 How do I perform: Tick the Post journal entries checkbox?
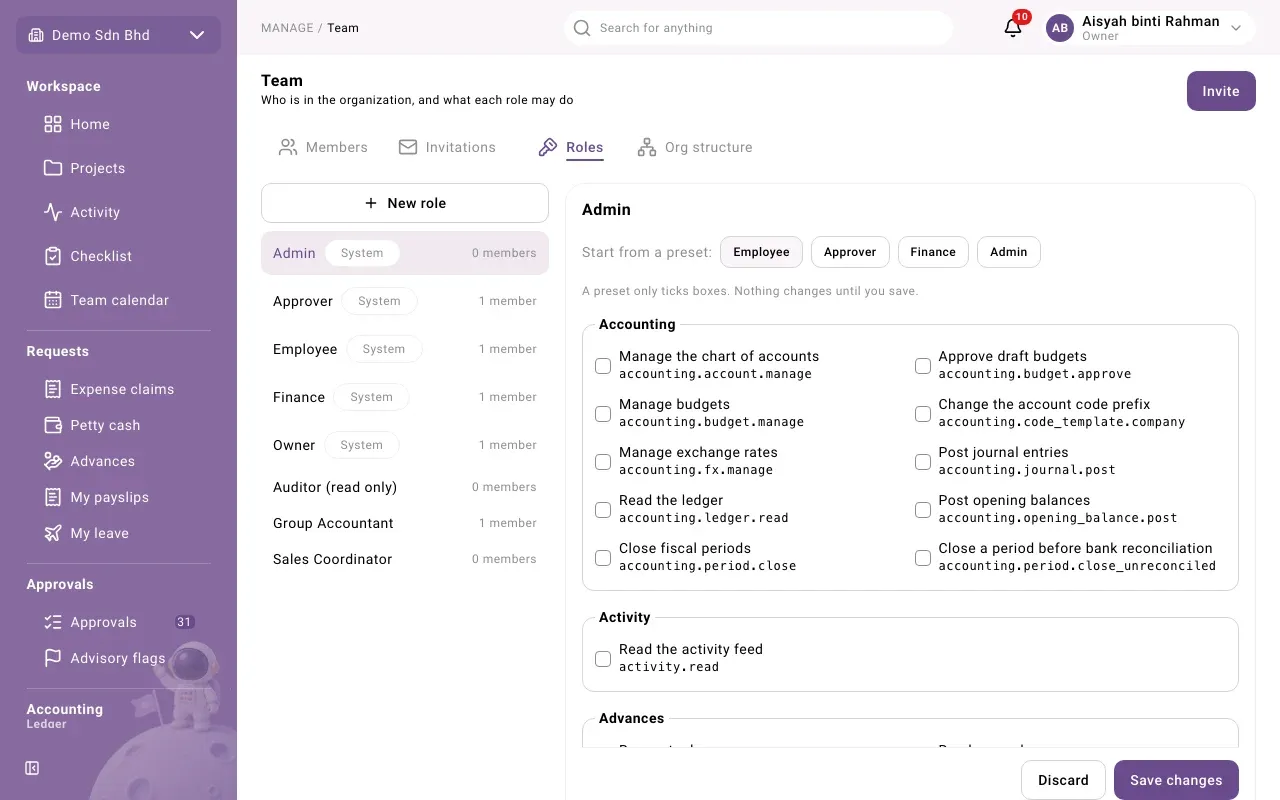(923, 462)
